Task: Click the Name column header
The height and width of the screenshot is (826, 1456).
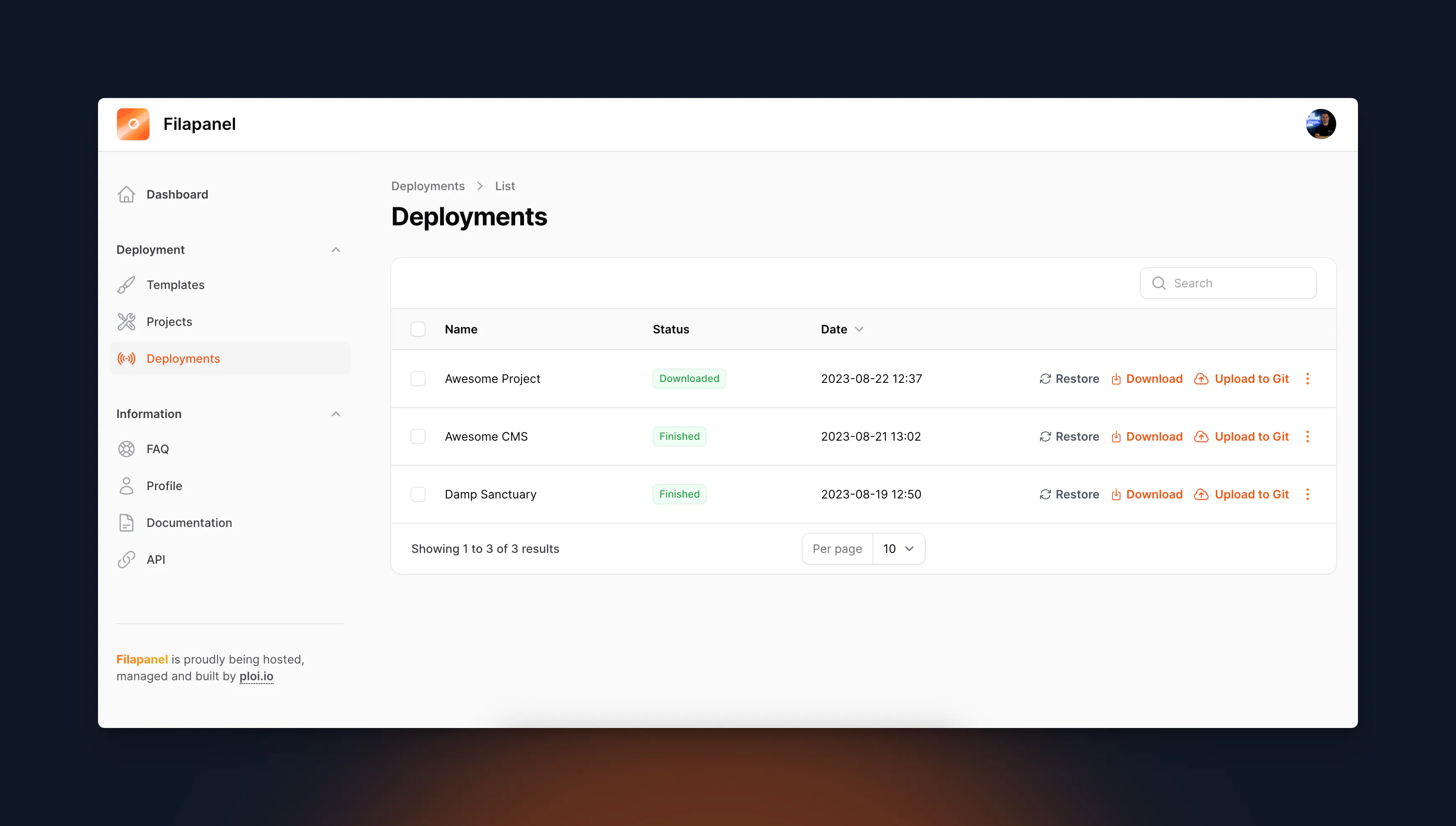Action: pyautogui.click(x=461, y=330)
